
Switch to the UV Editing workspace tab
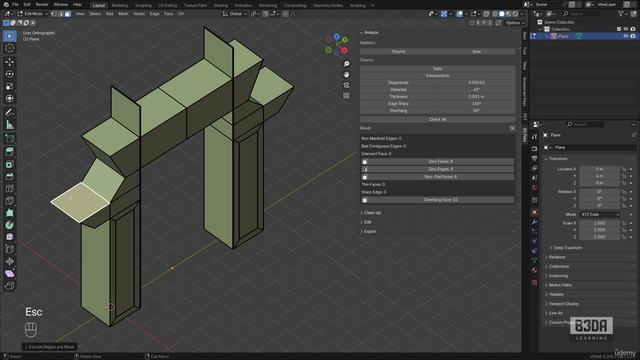[168, 5]
